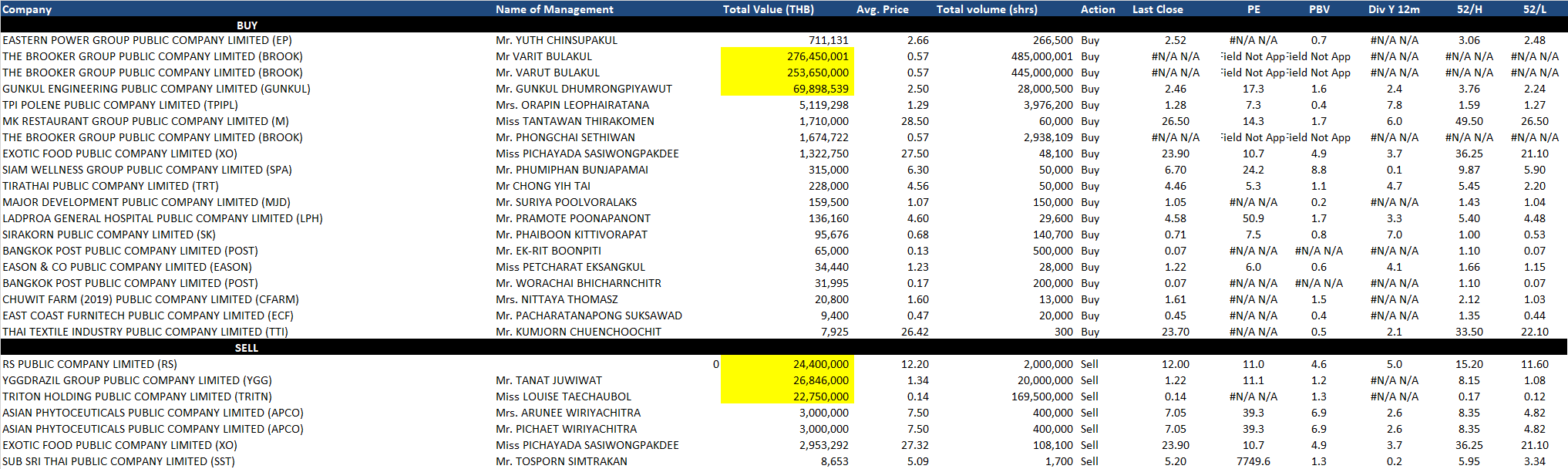Click the 7749.6 PE value cell

1253,461
